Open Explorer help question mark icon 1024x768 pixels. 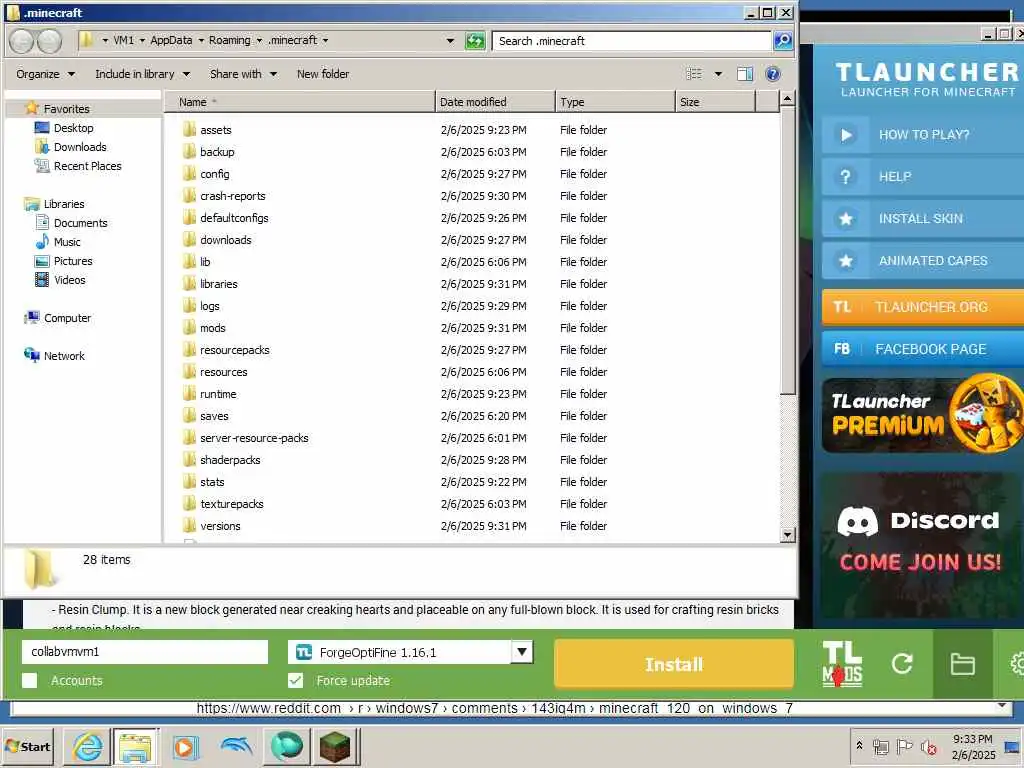point(773,74)
